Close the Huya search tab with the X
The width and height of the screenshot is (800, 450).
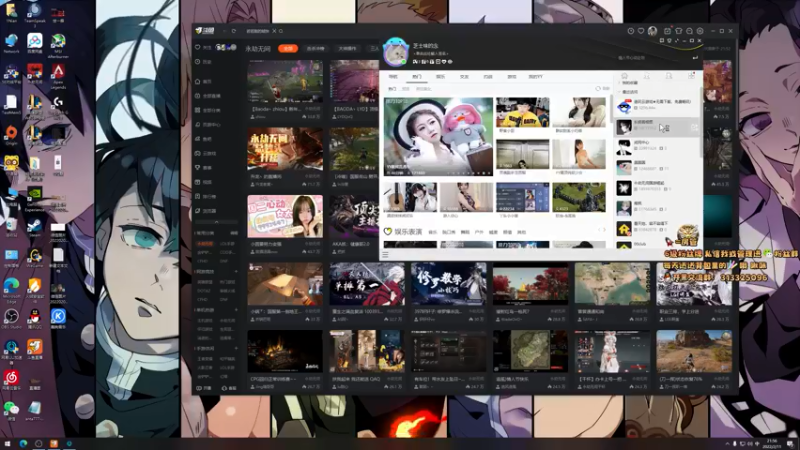click(x=274, y=31)
